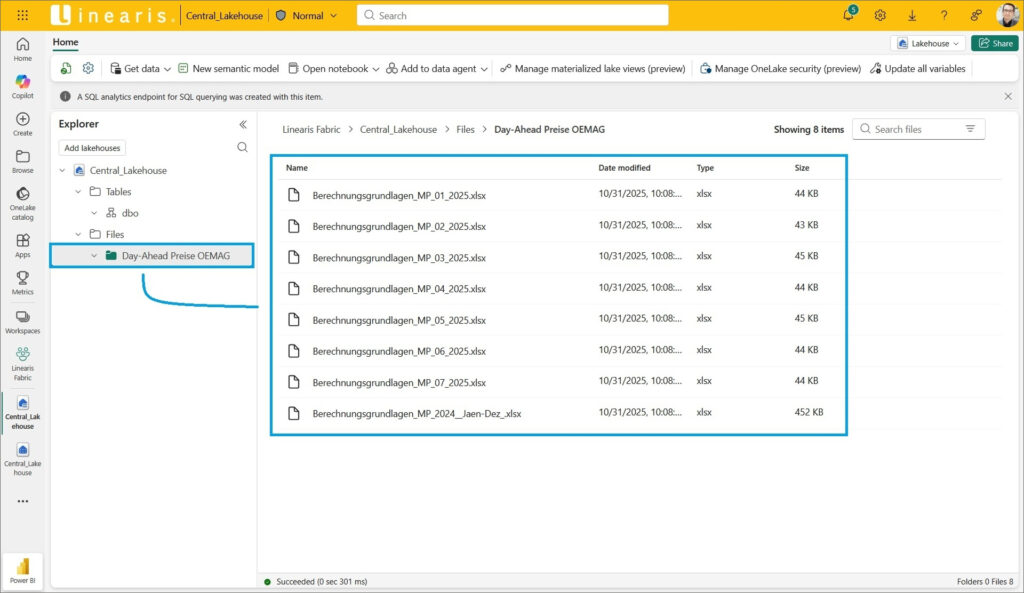This screenshot has height=593, width=1024.
Task: Open file Berechnungsgrundlagen_MP_03_2025.xlsx
Action: point(398,257)
